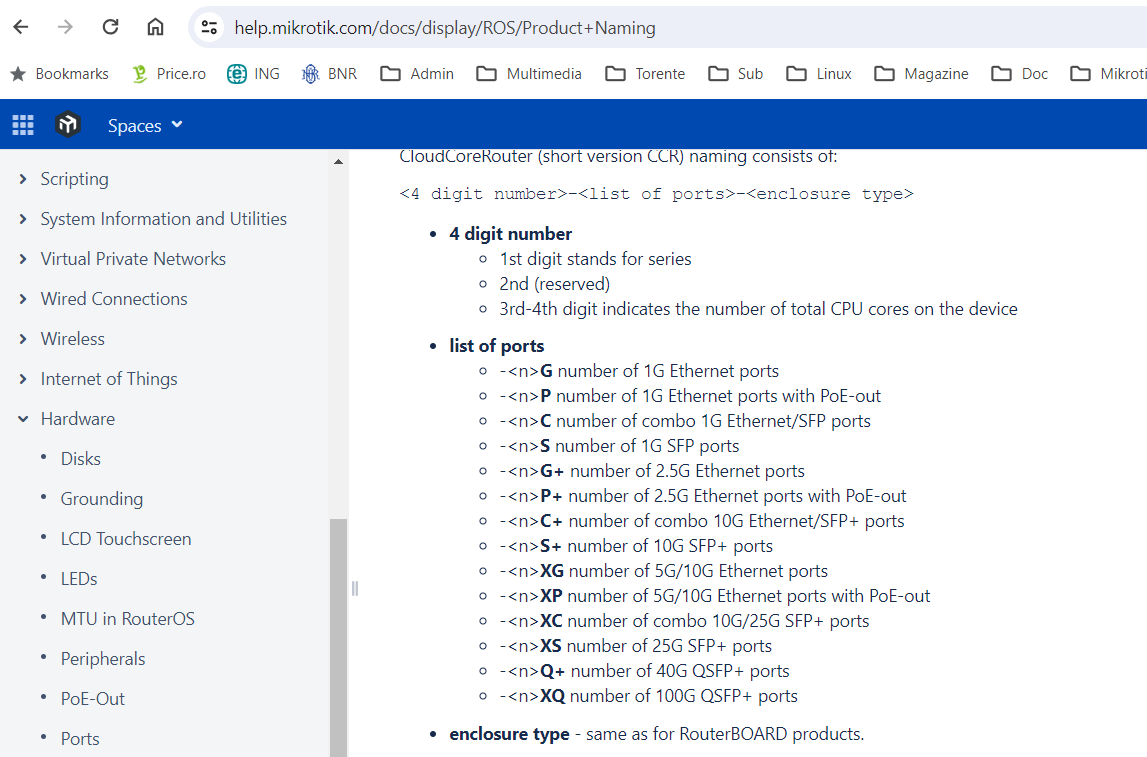The width and height of the screenshot is (1147, 757).
Task: Open the Price.ro bookmark
Action: tap(168, 73)
